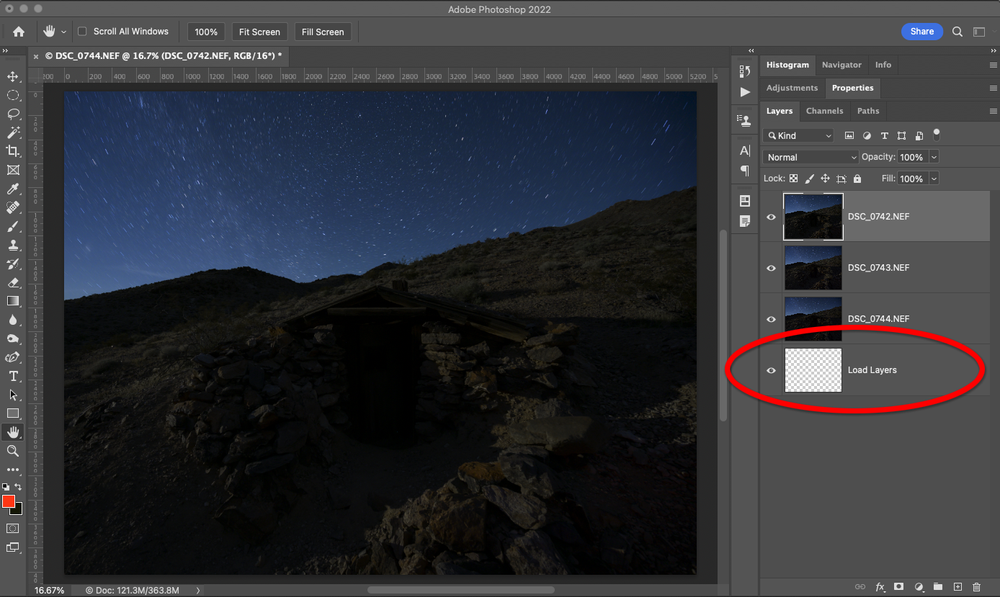Click the blue Share button
This screenshot has height=597, width=1000.
pyautogui.click(x=921, y=31)
